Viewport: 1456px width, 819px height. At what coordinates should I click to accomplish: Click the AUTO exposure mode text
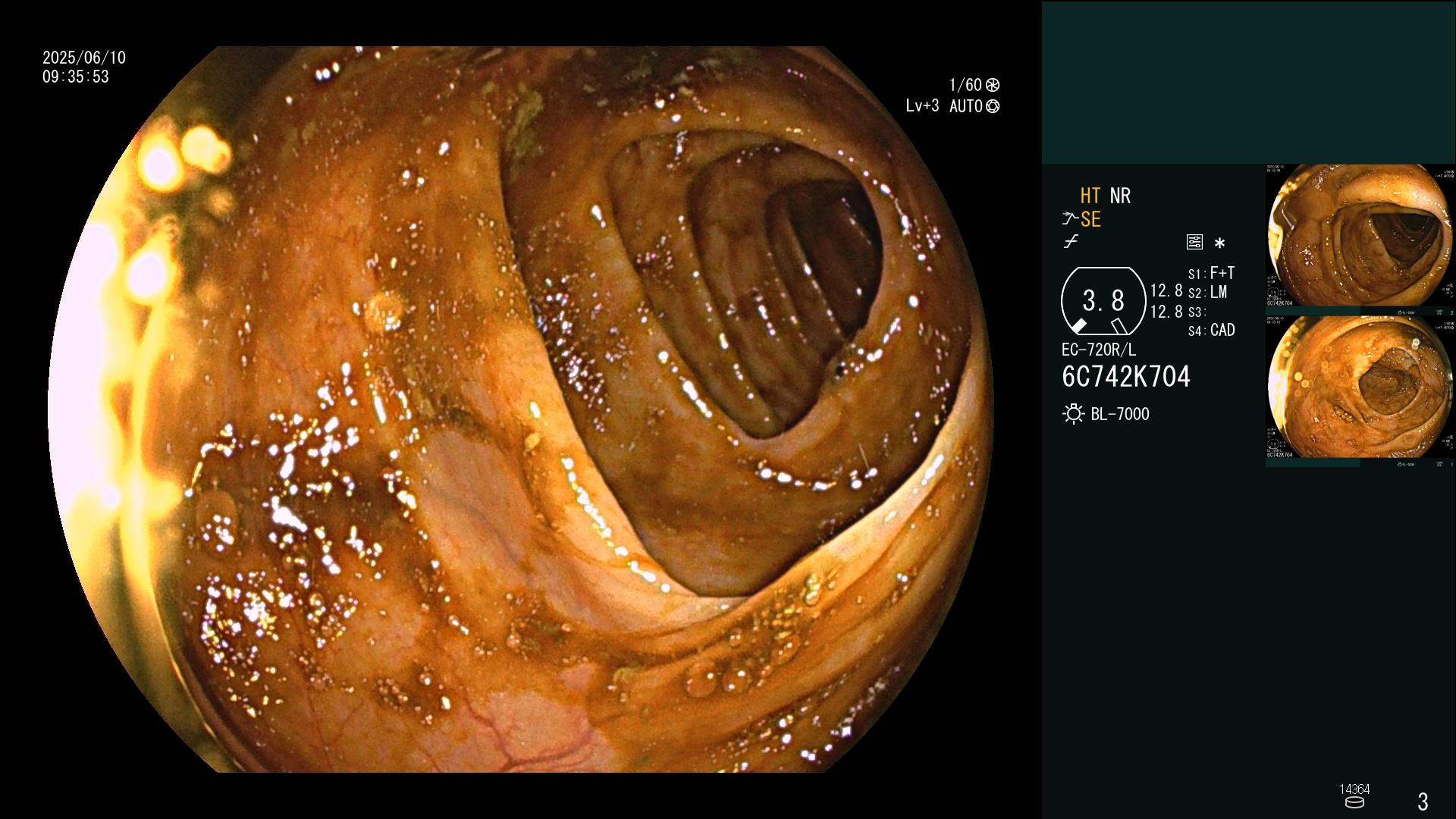[x=966, y=106]
